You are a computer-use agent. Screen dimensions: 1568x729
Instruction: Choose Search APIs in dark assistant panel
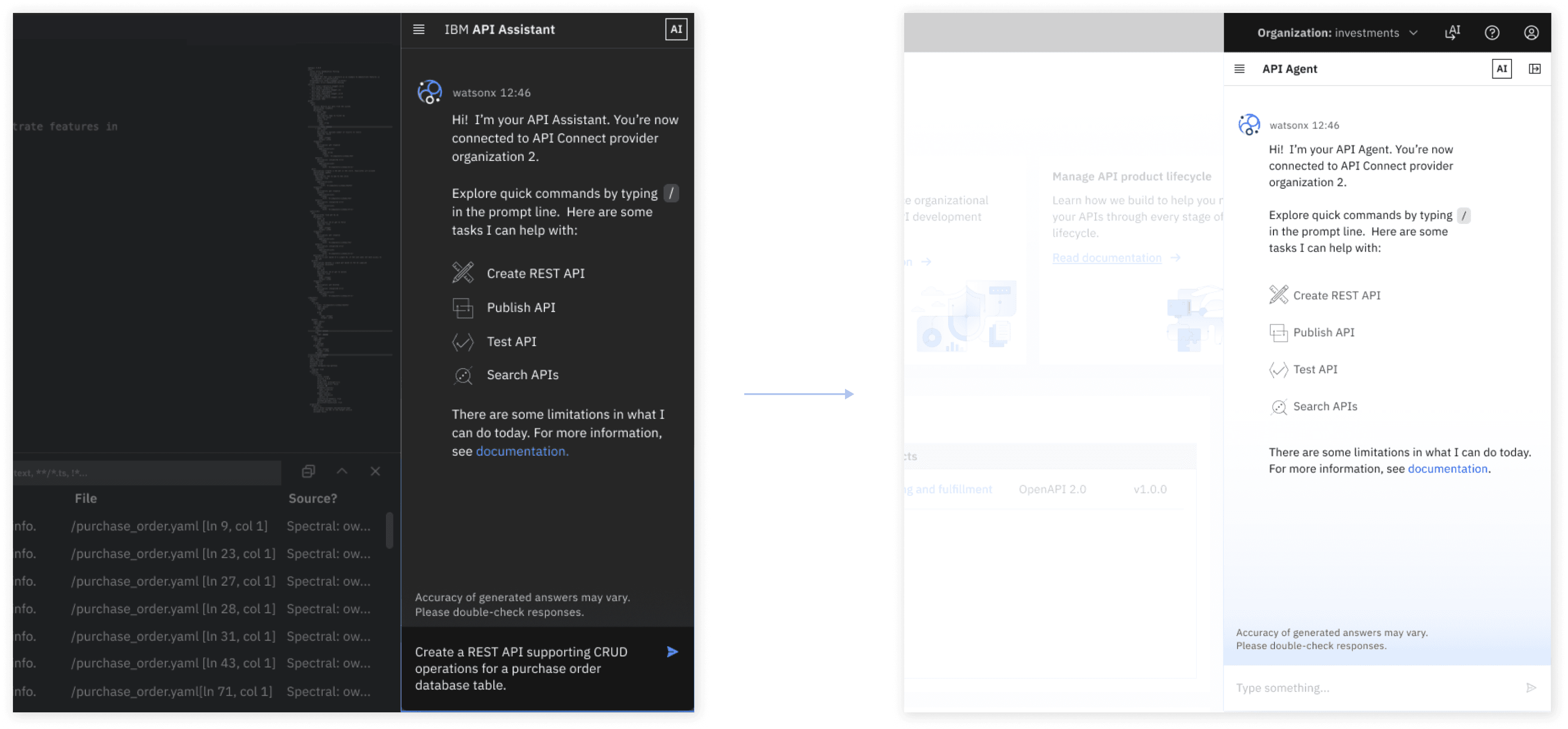pyautogui.click(x=522, y=375)
